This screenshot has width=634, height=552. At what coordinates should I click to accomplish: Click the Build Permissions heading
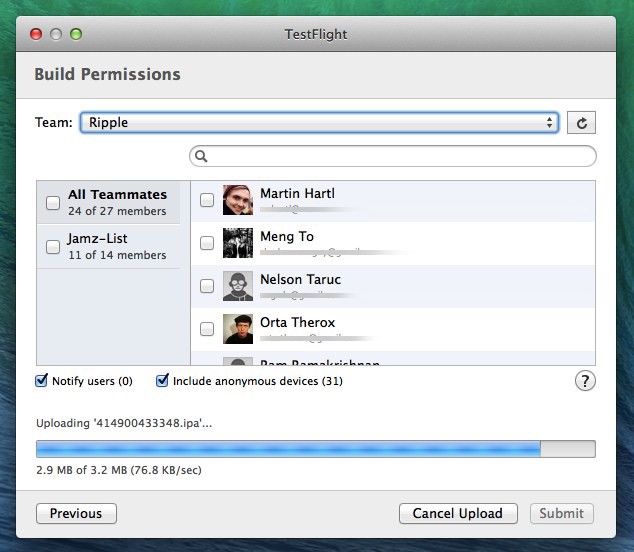(108, 74)
